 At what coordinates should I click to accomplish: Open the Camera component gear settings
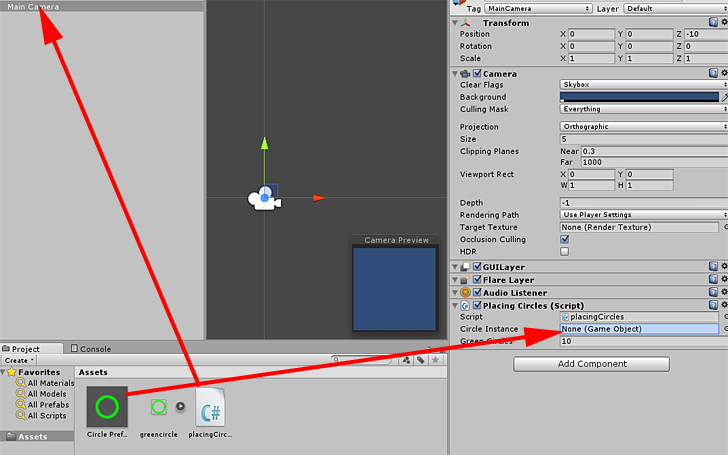tap(724, 73)
